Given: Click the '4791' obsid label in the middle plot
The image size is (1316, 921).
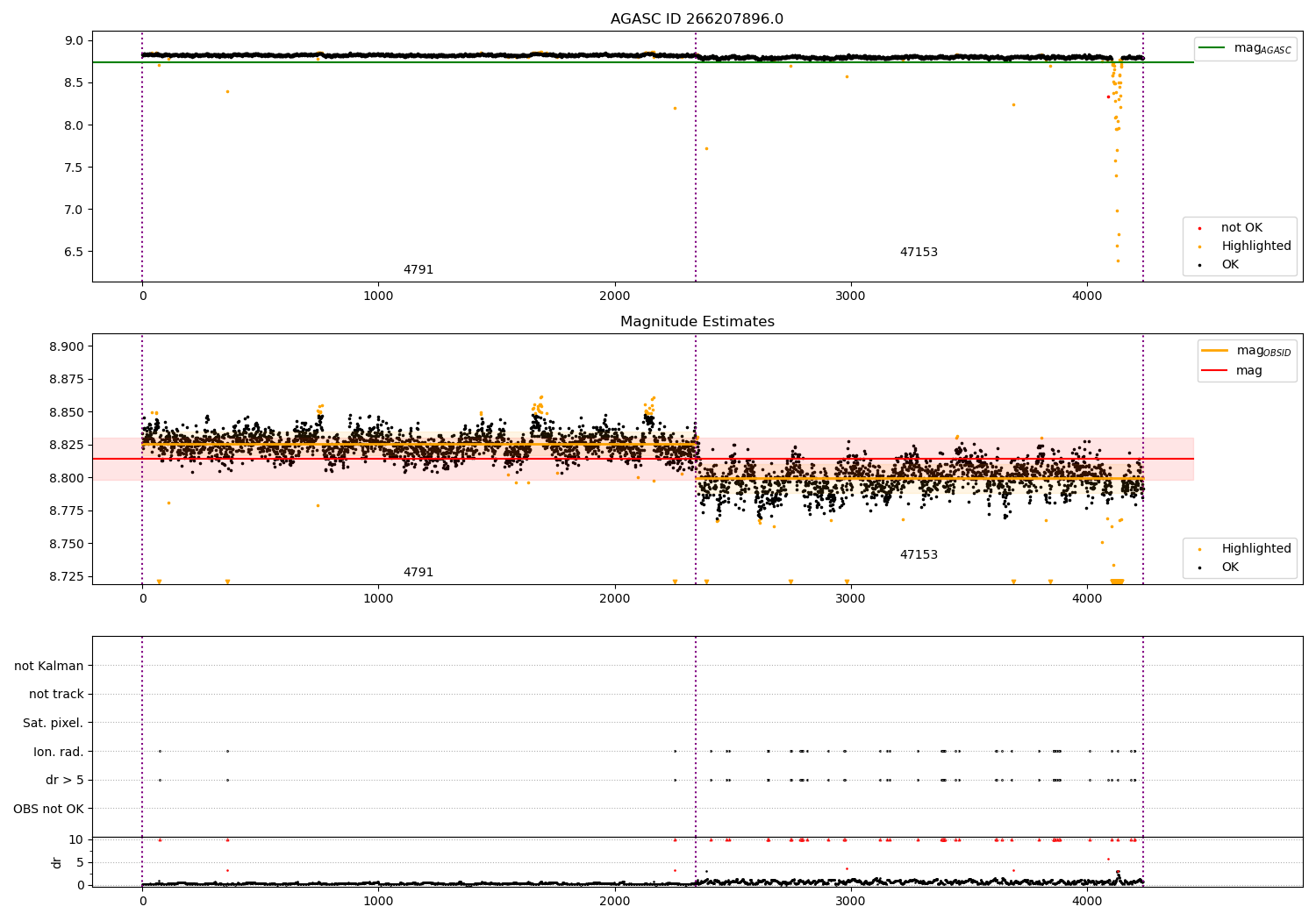Looking at the screenshot, I should coord(418,573).
